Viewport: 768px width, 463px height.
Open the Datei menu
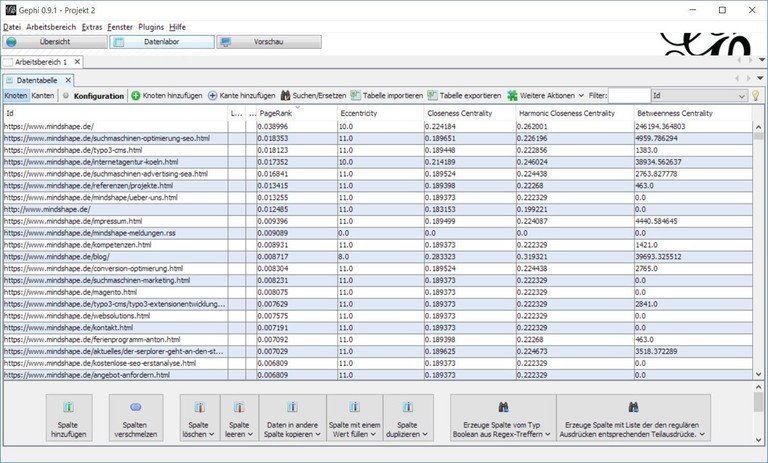12,27
